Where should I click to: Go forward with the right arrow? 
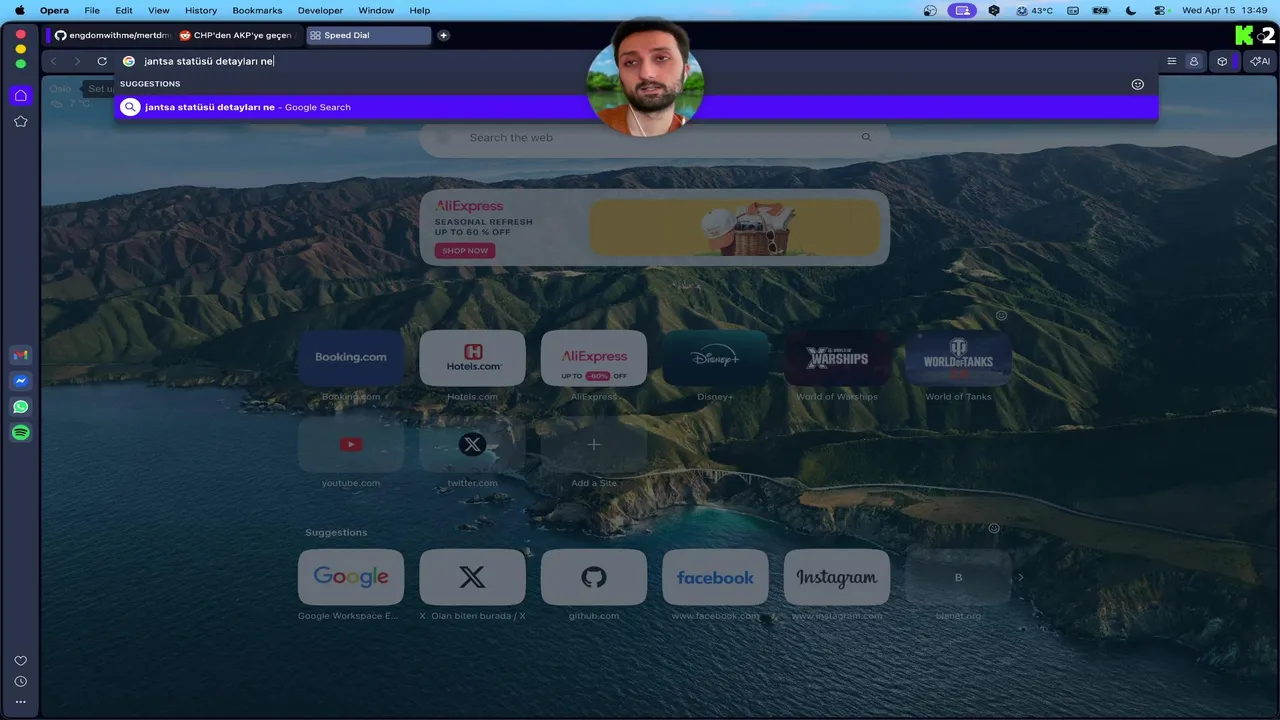[x=77, y=61]
